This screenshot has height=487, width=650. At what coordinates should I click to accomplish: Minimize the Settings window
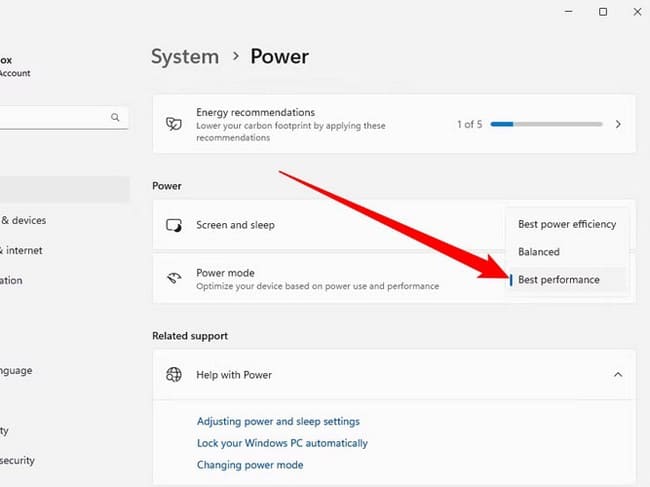[x=558, y=12]
